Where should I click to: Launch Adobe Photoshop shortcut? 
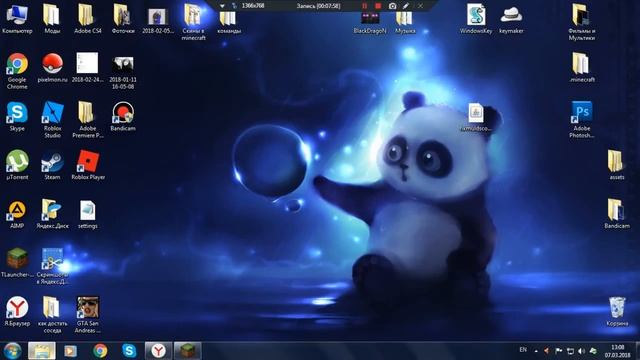click(582, 119)
